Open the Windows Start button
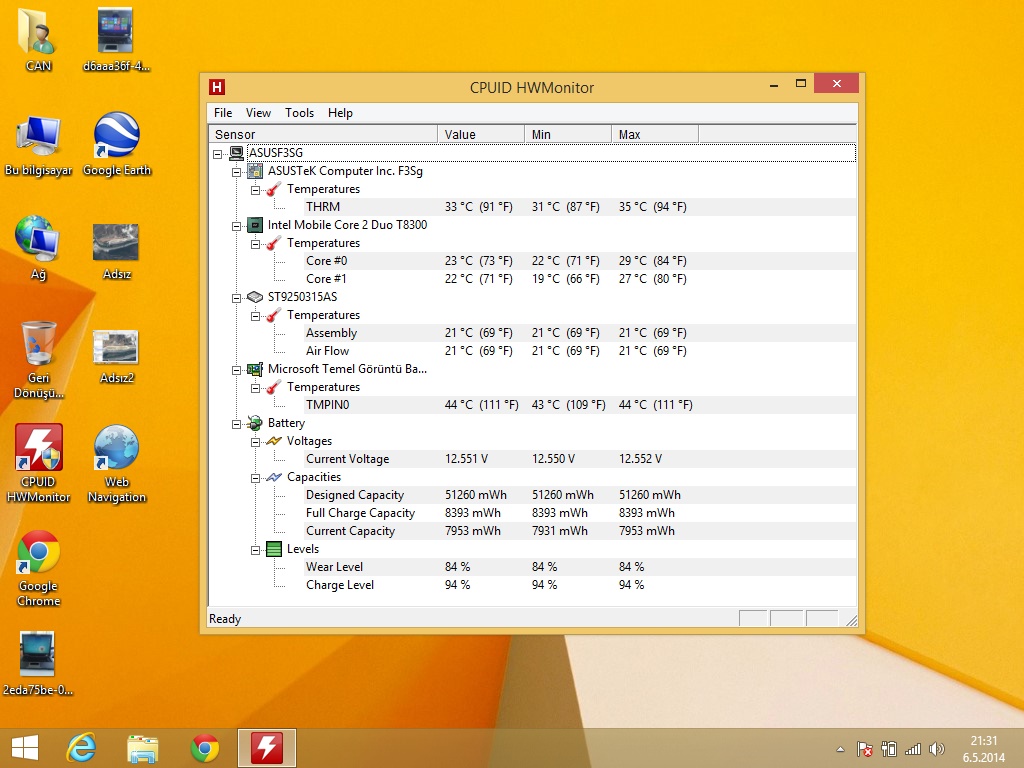Image resolution: width=1024 pixels, height=768 pixels. pos(25,748)
